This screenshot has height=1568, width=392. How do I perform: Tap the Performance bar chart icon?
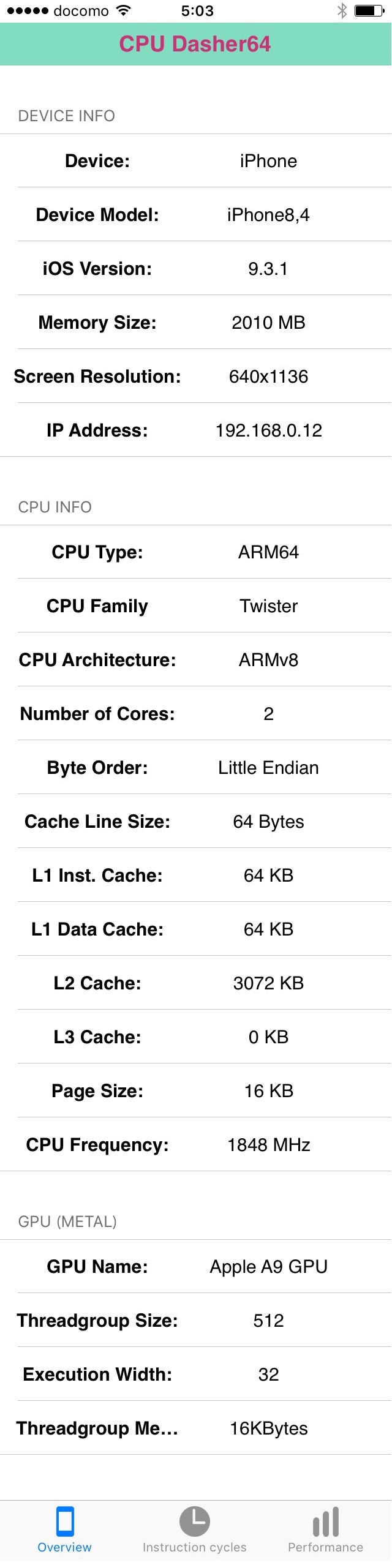tap(325, 1521)
